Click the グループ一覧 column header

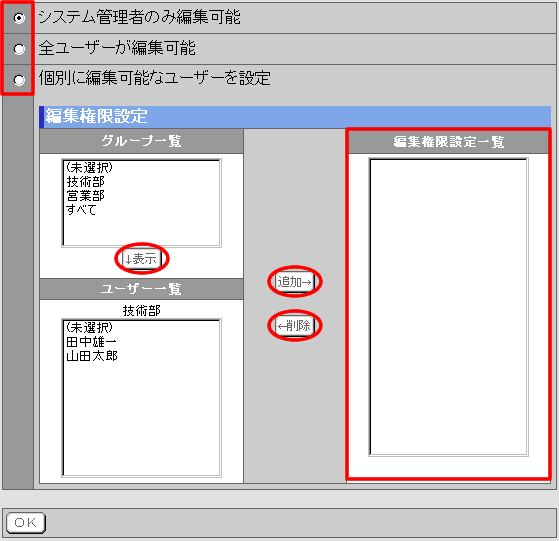click(x=142, y=141)
